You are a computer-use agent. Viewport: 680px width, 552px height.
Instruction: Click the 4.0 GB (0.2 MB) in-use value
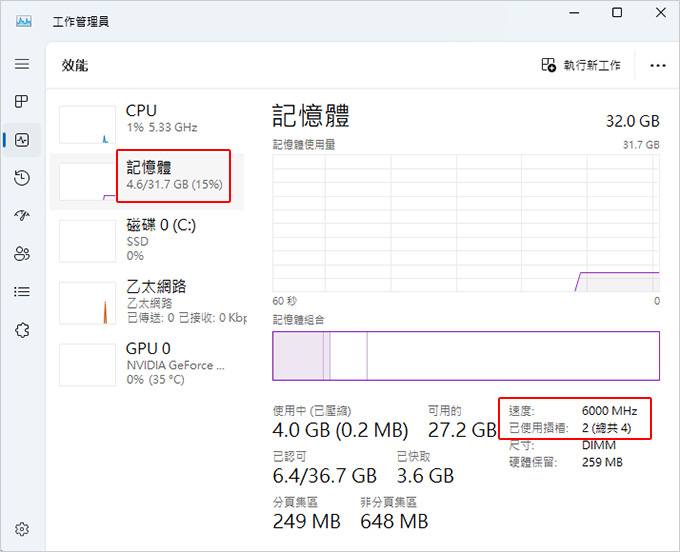point(340,430)
